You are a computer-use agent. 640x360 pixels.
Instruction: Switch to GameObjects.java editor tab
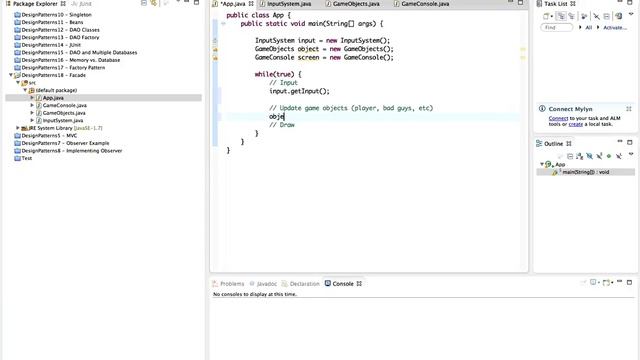point(356,4)
